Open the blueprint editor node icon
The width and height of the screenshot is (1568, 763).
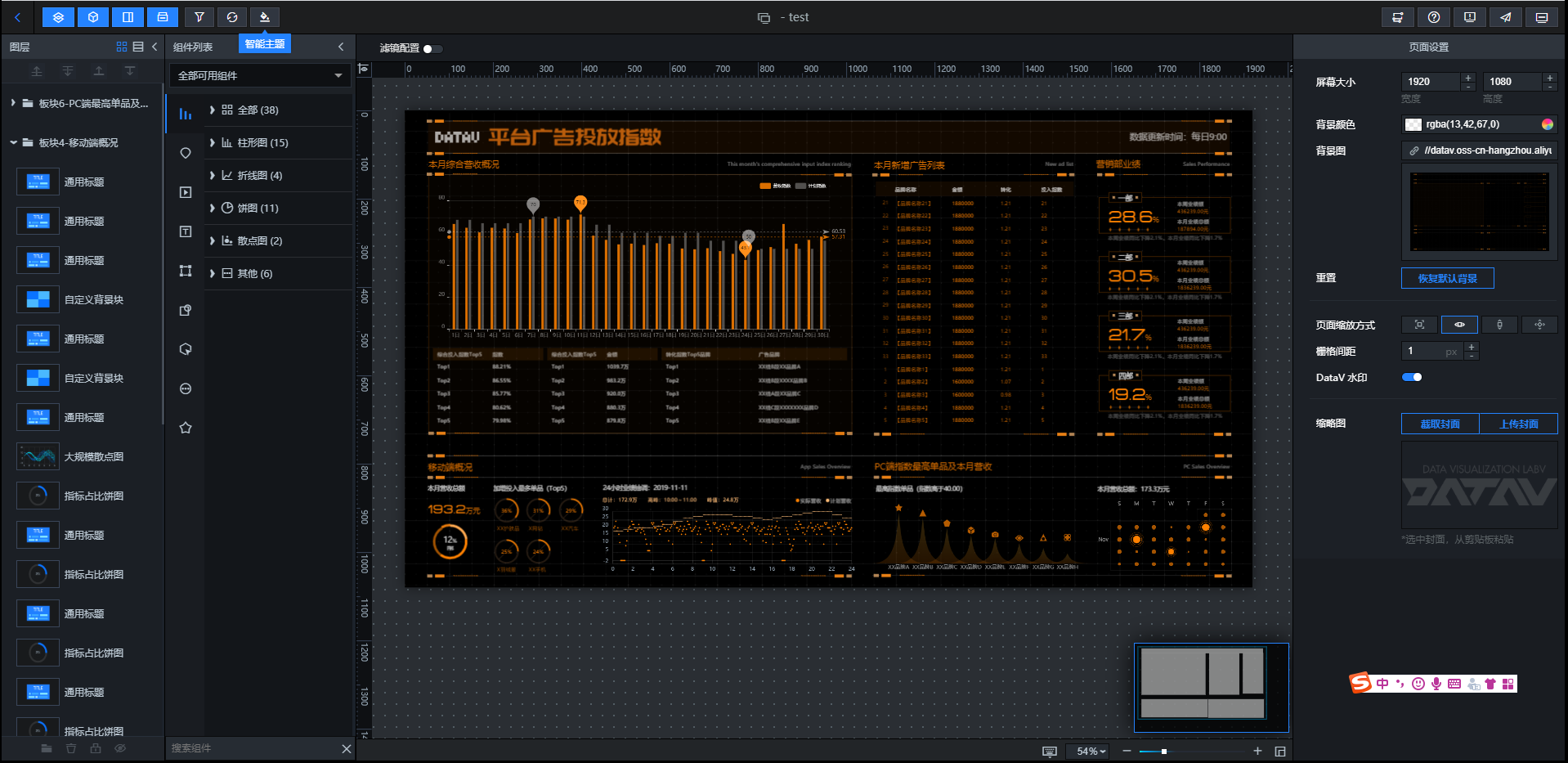1398,17
